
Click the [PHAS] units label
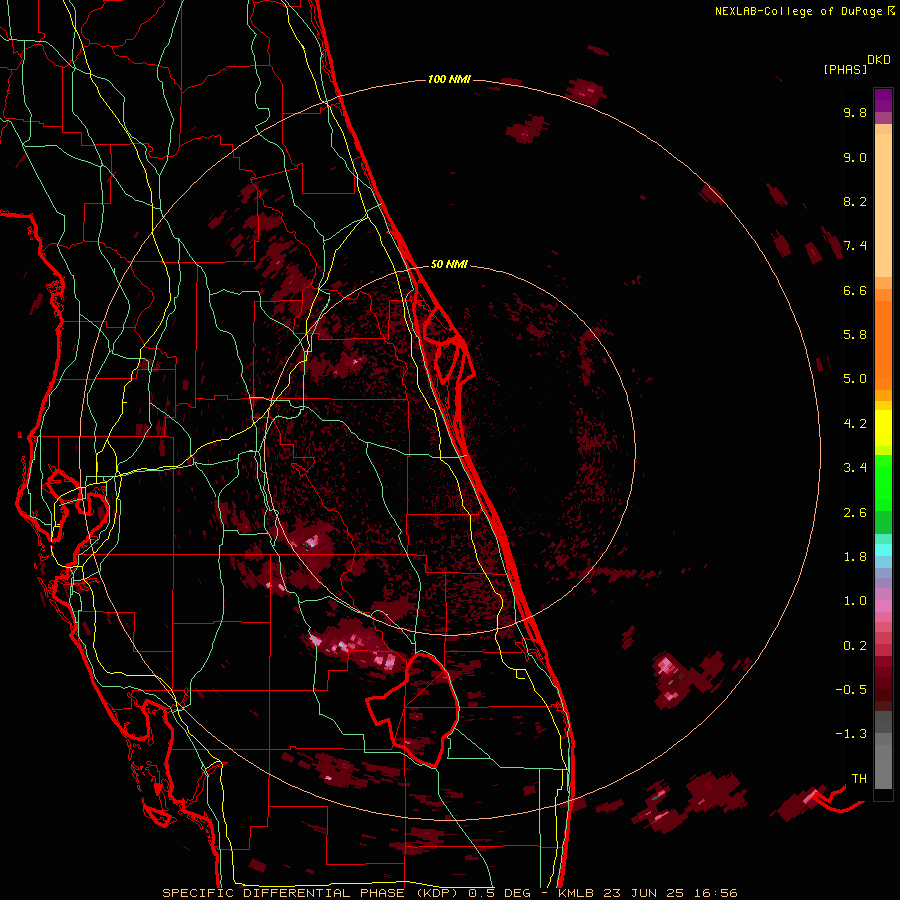[x=845, y=69]
